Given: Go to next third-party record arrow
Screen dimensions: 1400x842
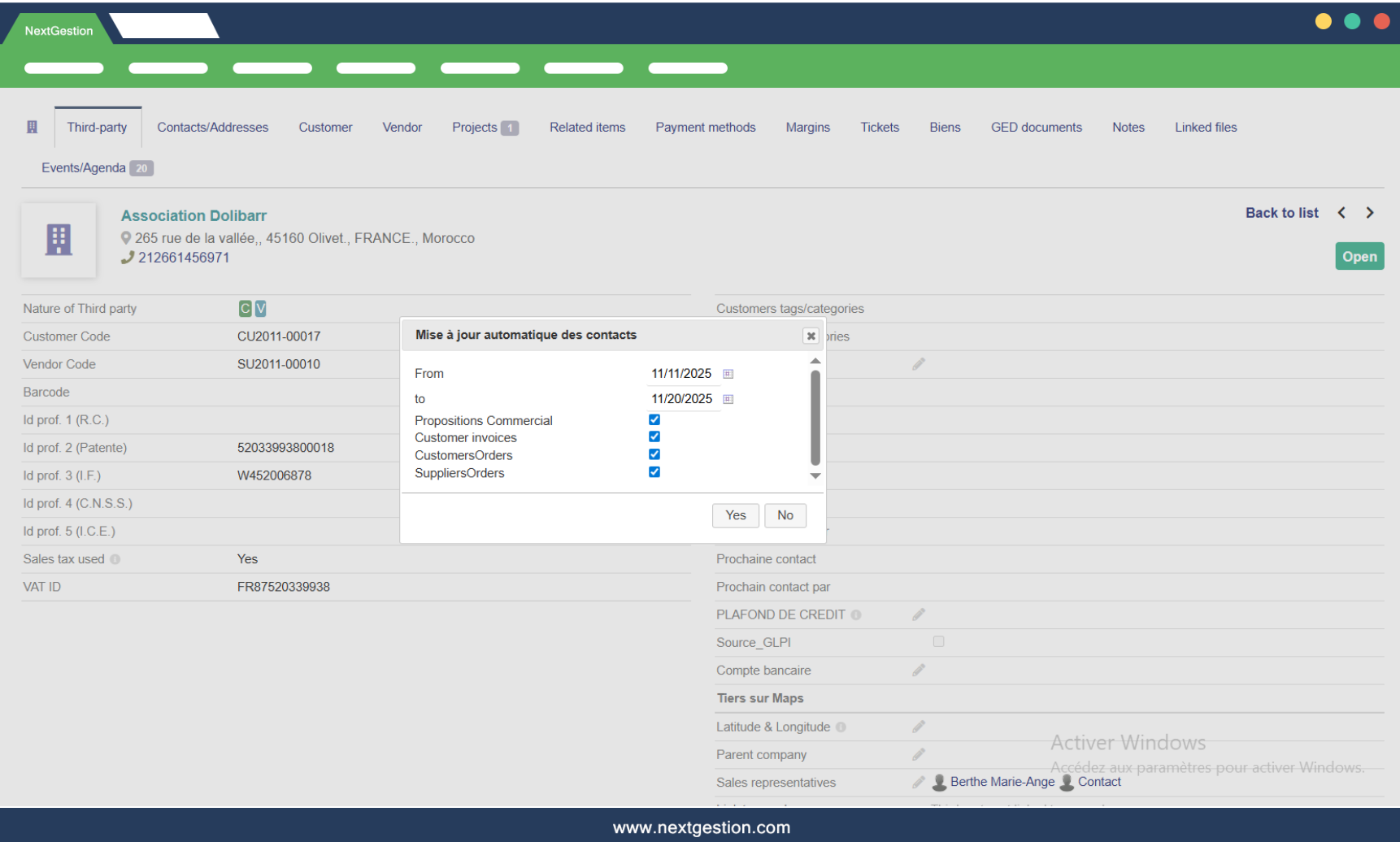Looking at the screenshot, I should (x=1370, y=213).
